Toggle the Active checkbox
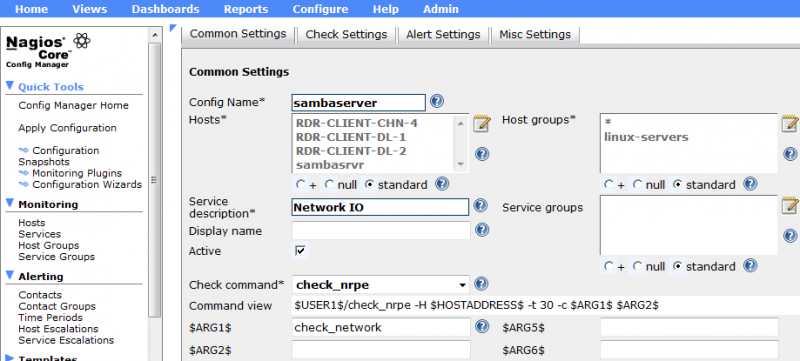The height and width of the screenshot is (361, 800). coord(301,251)
